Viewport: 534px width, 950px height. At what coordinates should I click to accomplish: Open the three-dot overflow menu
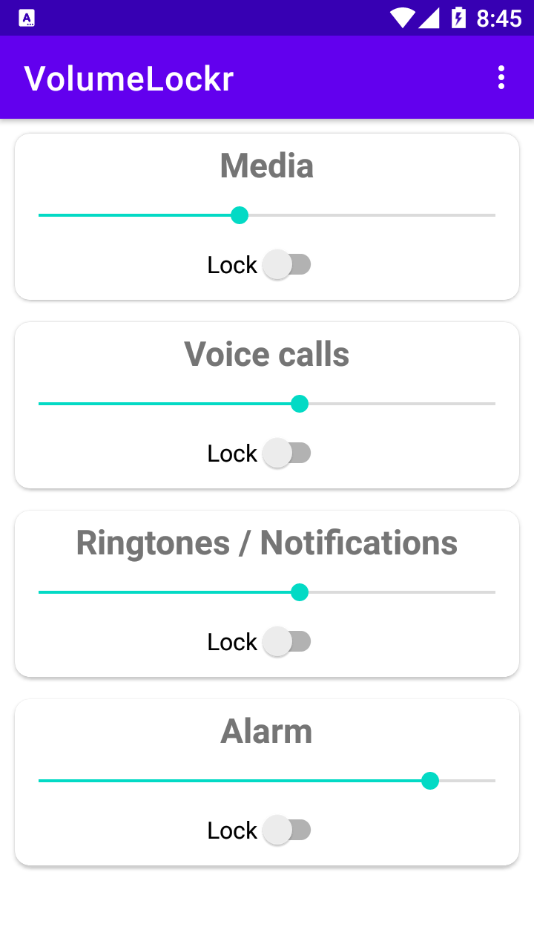pos(501,78)
